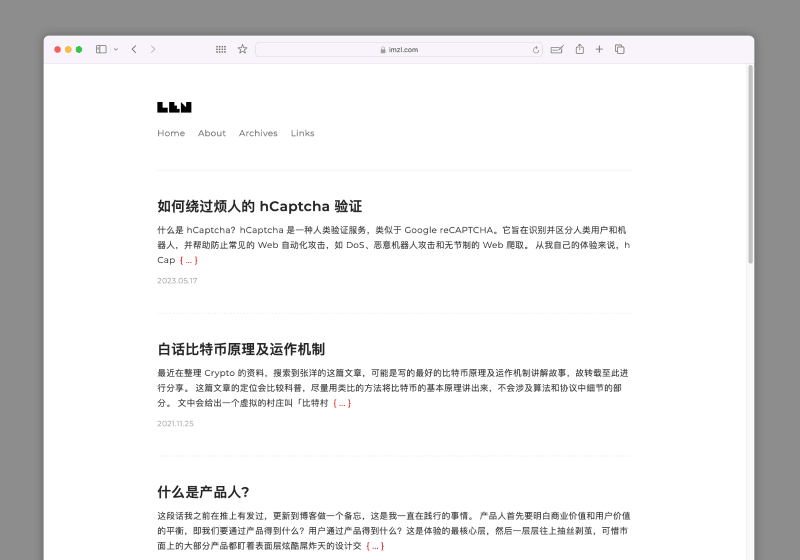The image size is (800, 560).
Task: Expand the read-more marker of 产品人 post
Action: tap(375, 546)
